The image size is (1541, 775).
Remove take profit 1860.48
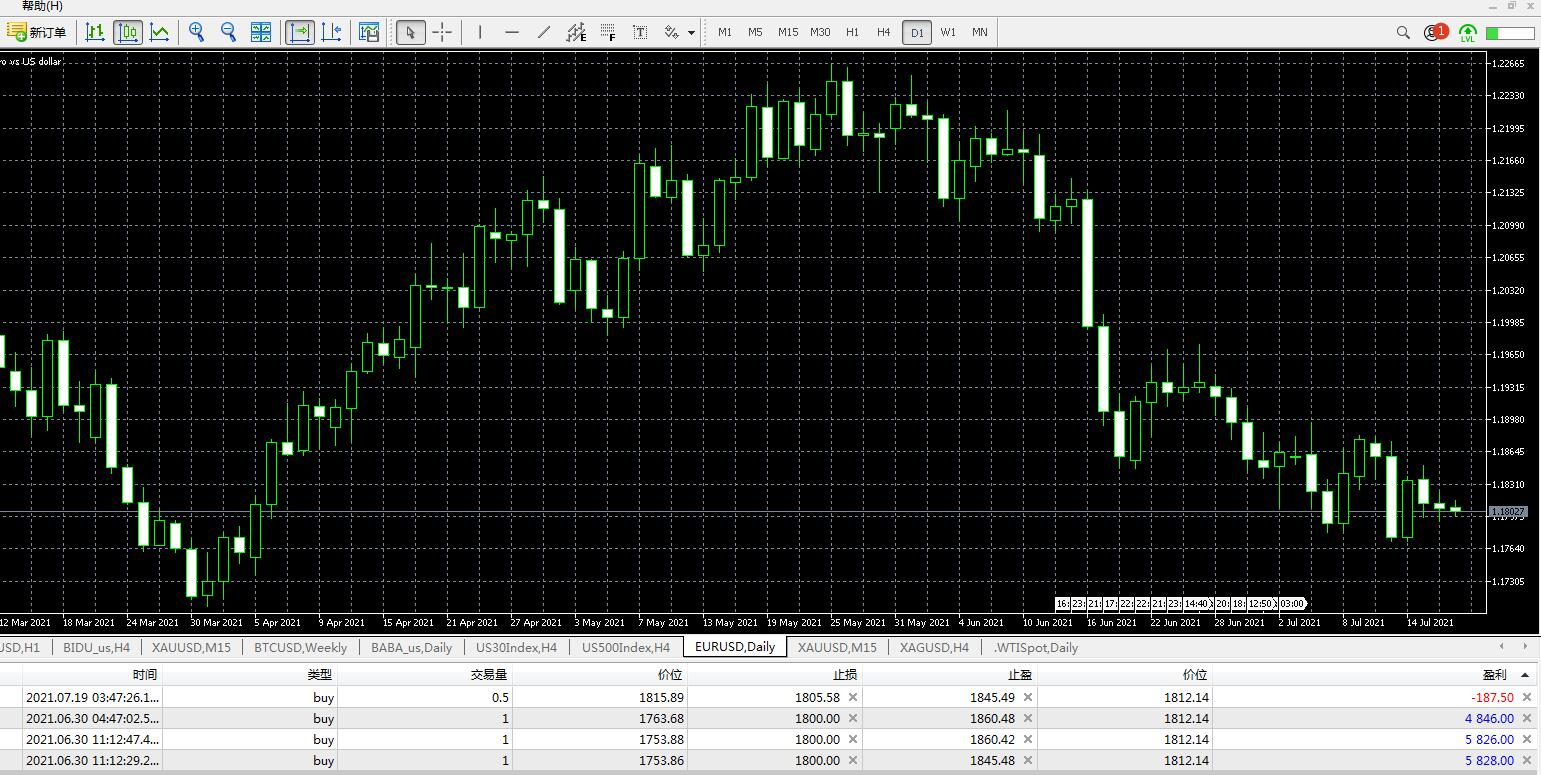(x=1027, y=718)
